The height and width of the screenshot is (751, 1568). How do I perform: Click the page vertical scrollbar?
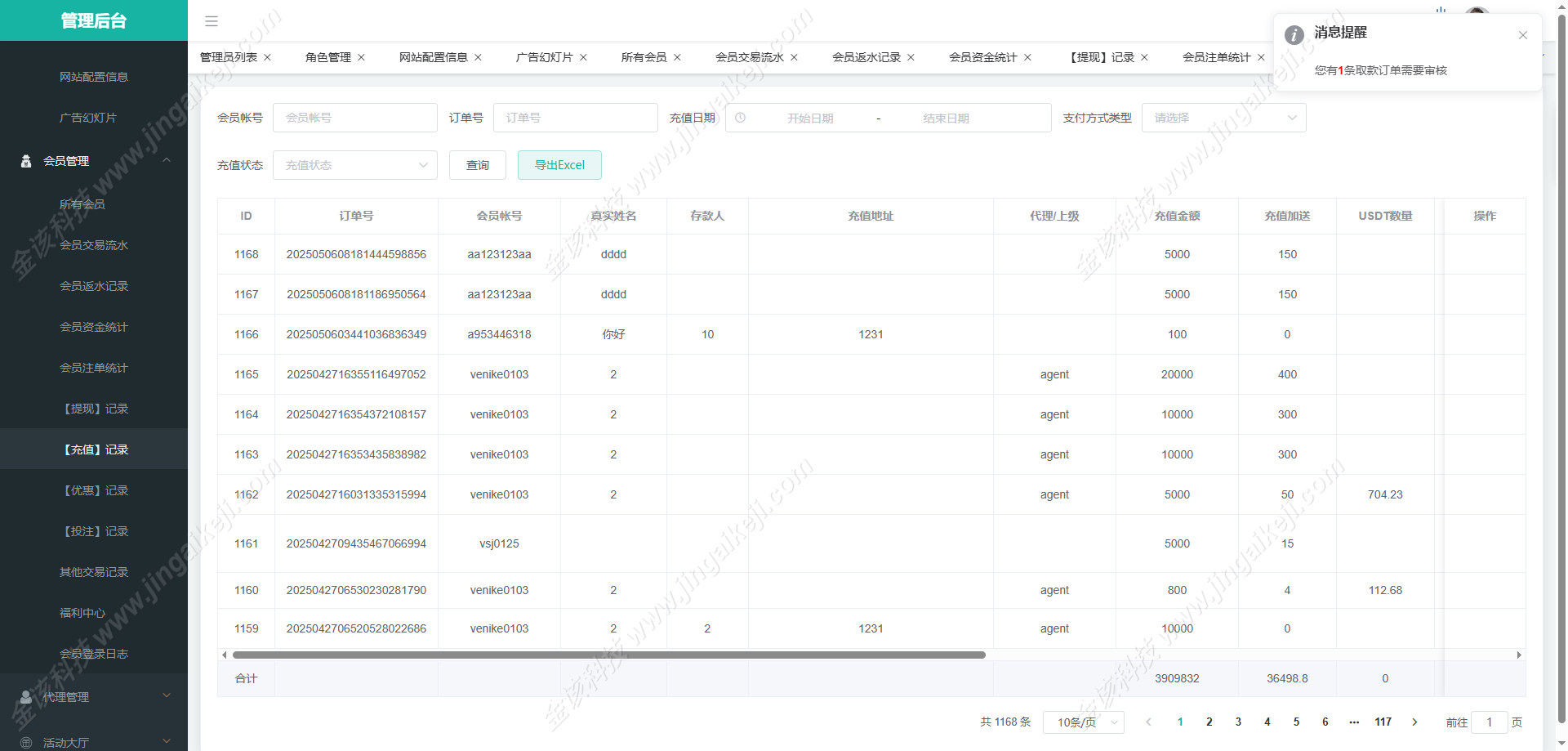(1561, 368)
